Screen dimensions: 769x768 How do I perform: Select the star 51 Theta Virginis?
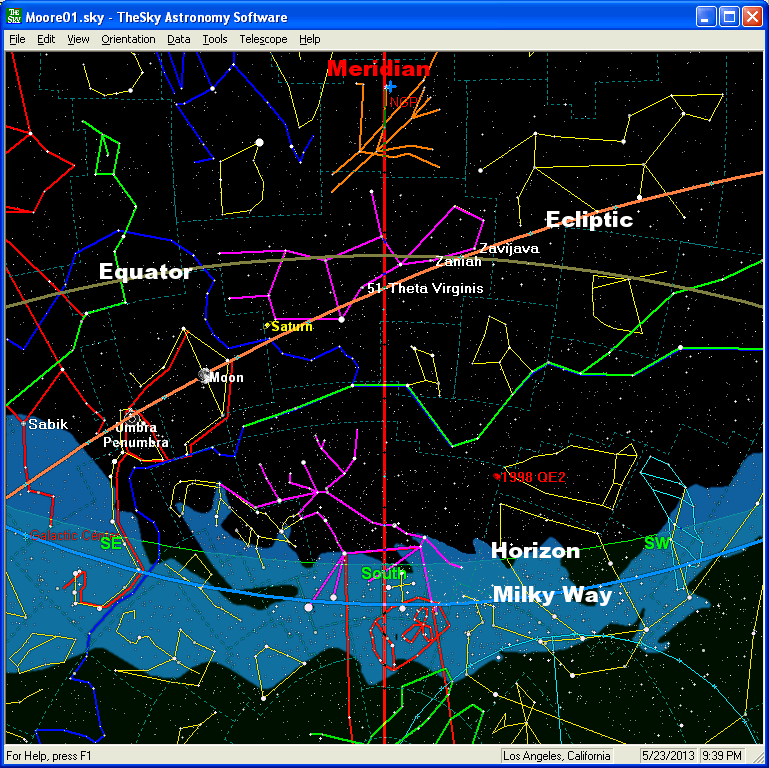coord(363,288)
